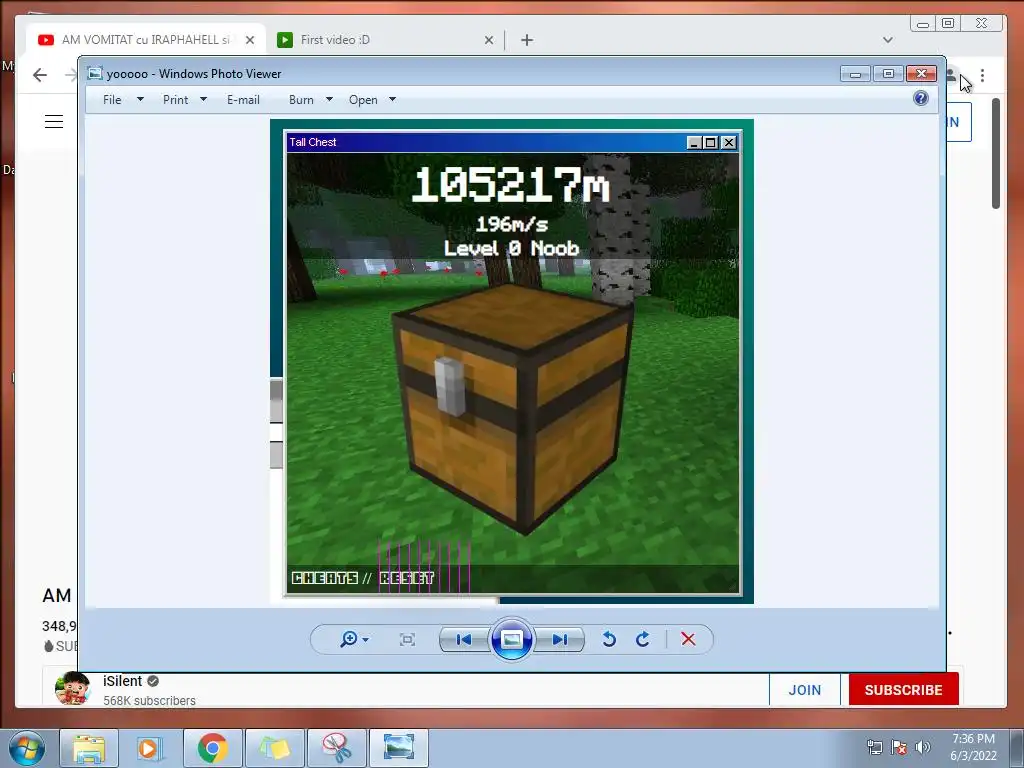
Task: Click the Action Center flag icon
Action: [x=899, y=748]
